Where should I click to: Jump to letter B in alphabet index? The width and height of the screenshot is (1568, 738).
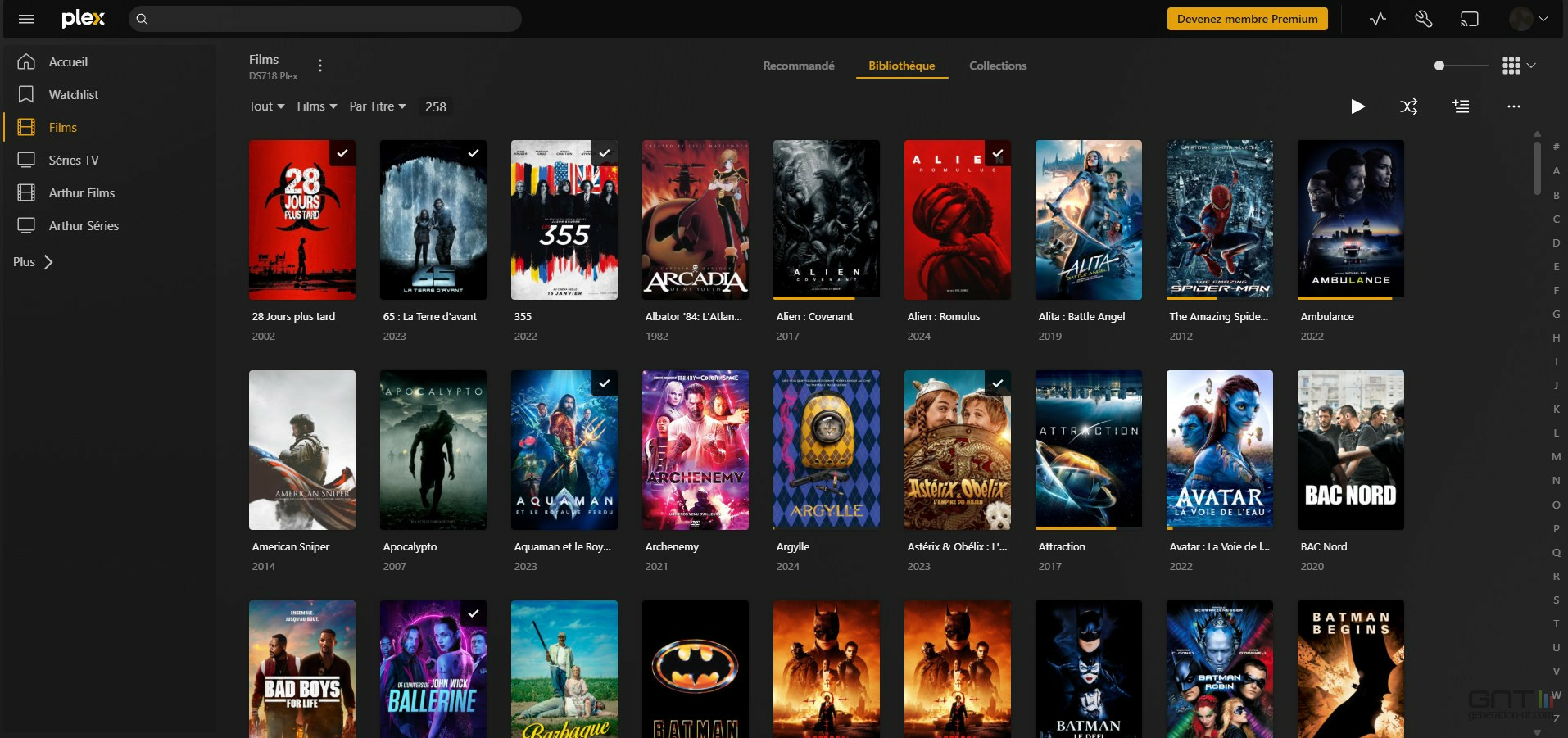click(1556, 195)
